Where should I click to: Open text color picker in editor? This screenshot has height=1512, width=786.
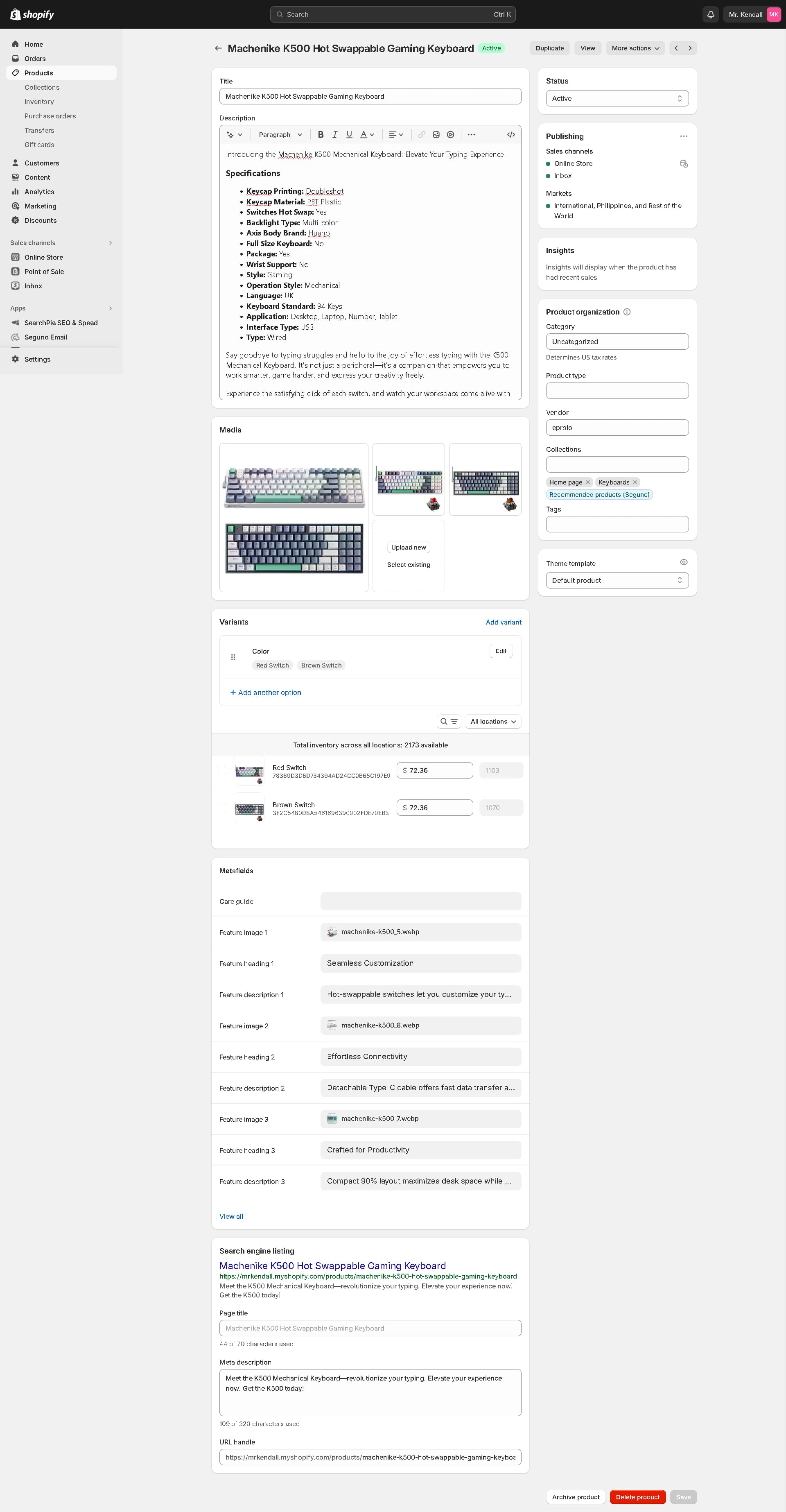click(x=367, y=134)
